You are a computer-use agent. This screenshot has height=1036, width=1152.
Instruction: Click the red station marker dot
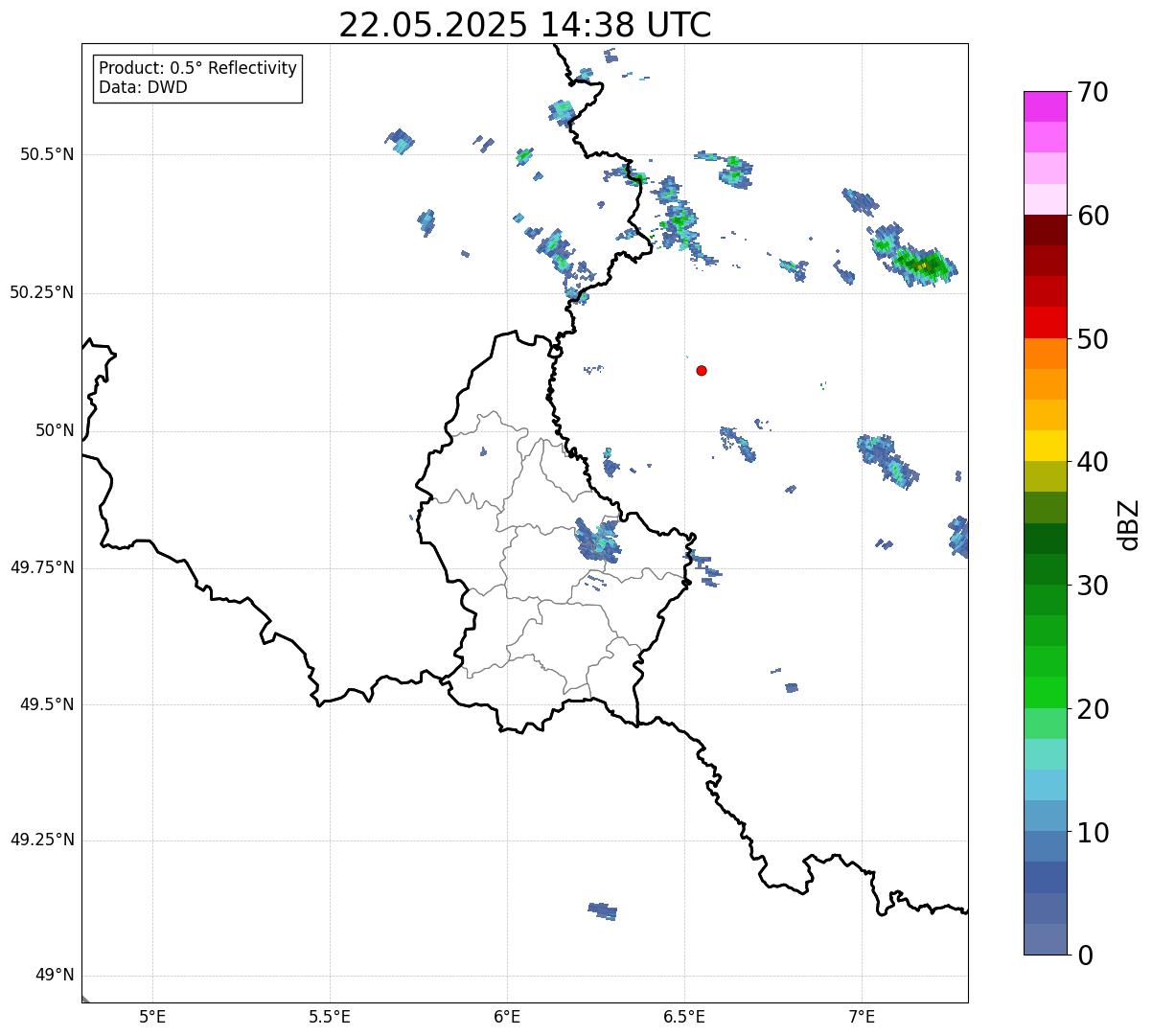[x=702, y=370]
